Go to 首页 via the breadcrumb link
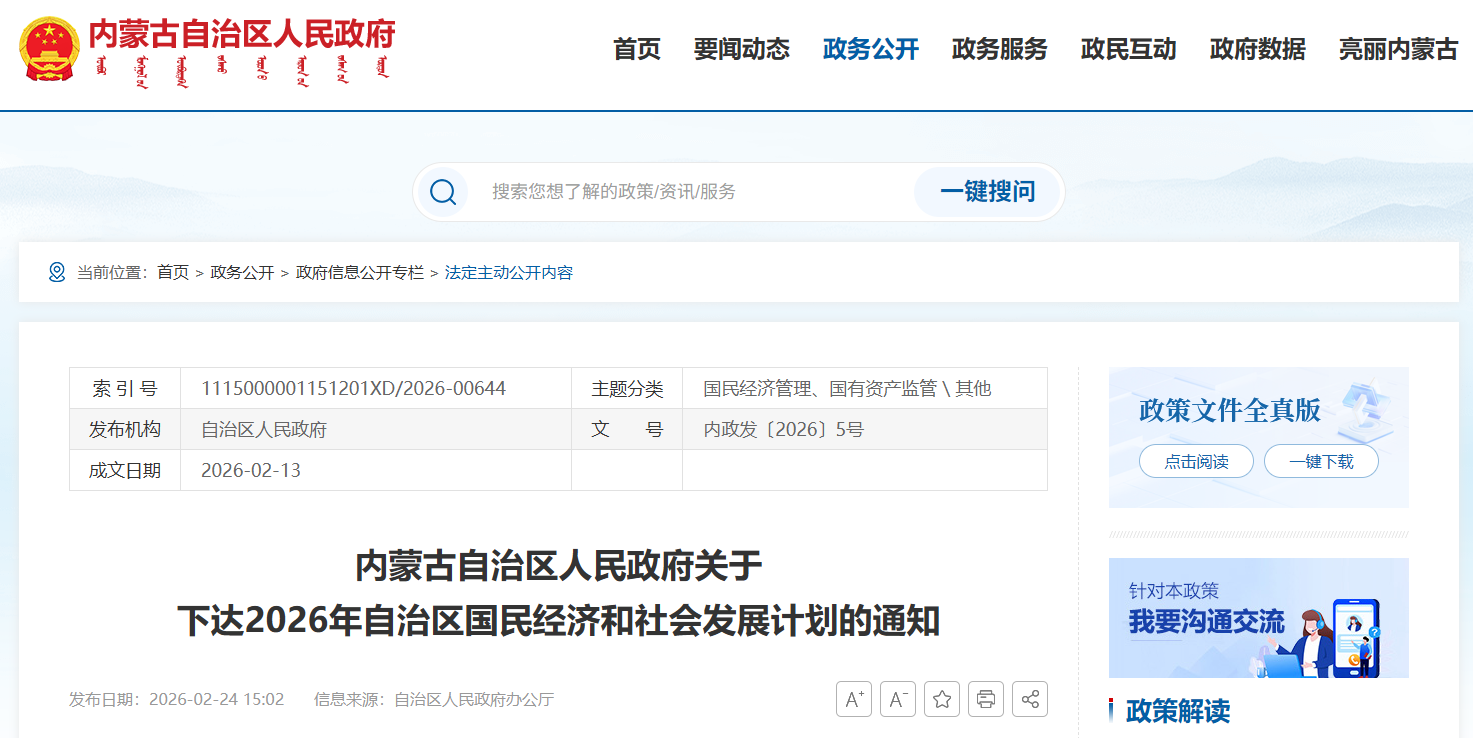Image resolution: width=1473 pixels, height=738 pixels. coord(170,271)
